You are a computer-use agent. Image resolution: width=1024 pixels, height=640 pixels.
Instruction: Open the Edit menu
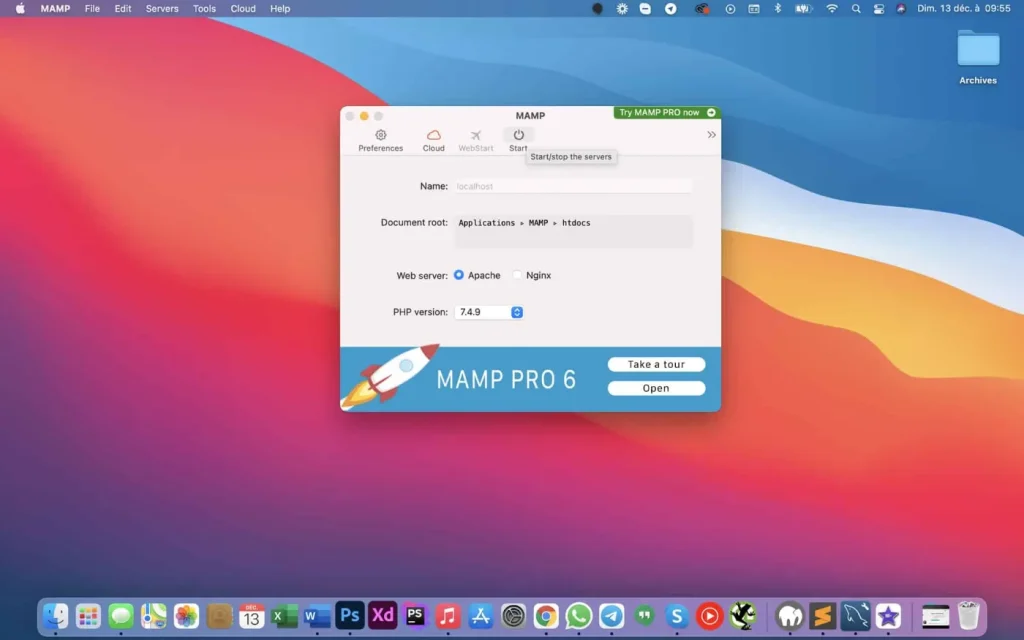(123, 8)
